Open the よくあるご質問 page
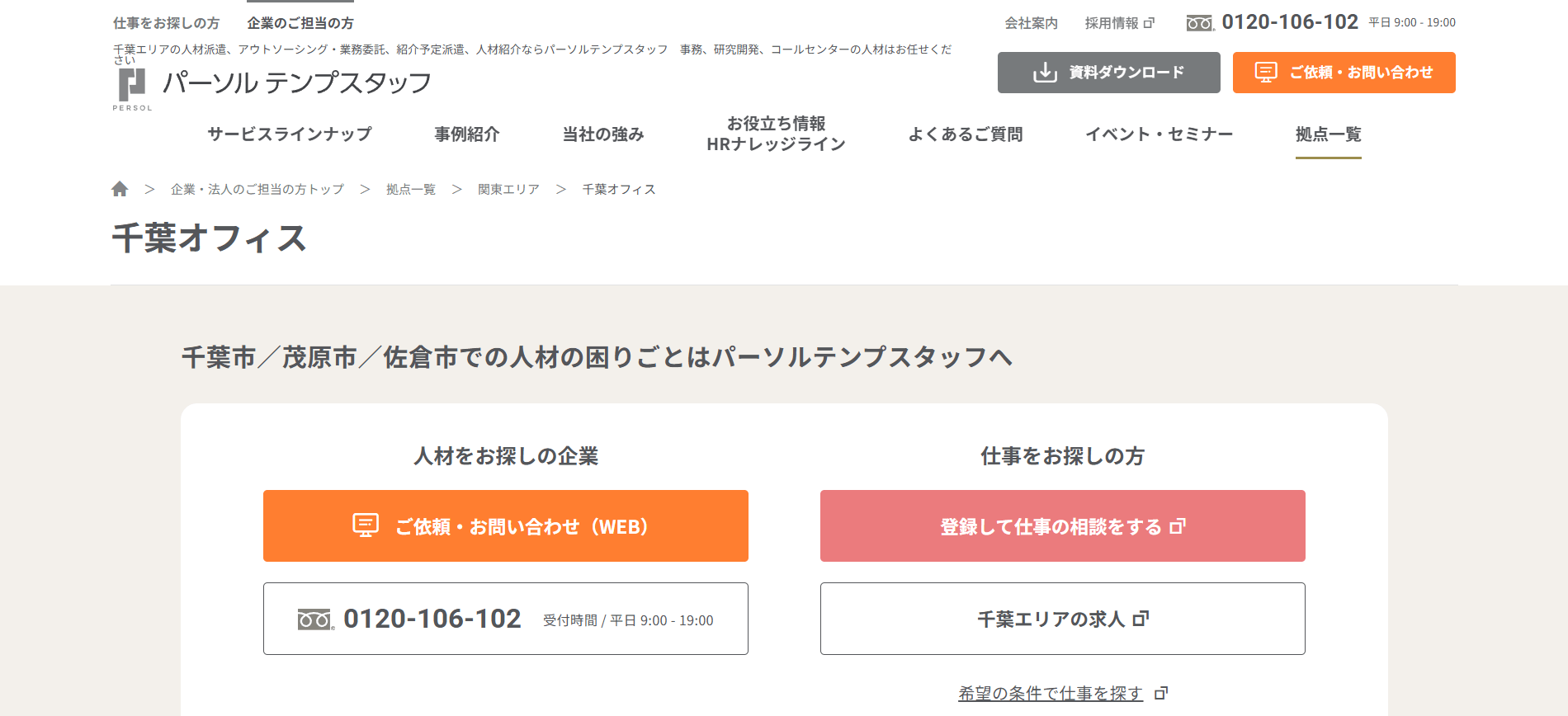The image size is (1568, 716). tap(966, 134)
